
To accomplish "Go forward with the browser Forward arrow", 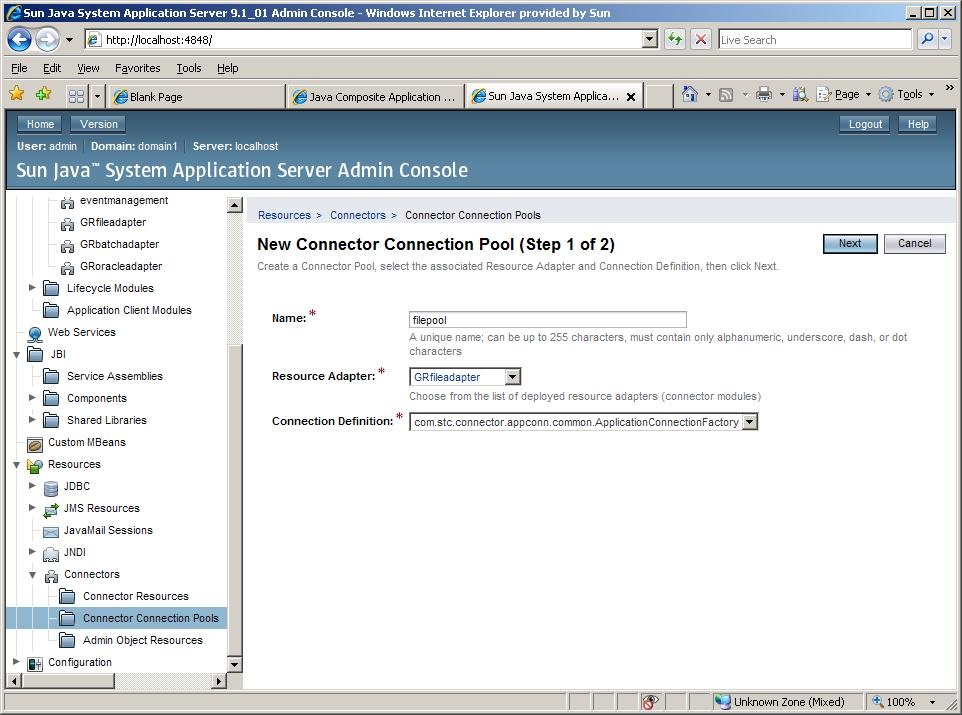I will 47,40.
